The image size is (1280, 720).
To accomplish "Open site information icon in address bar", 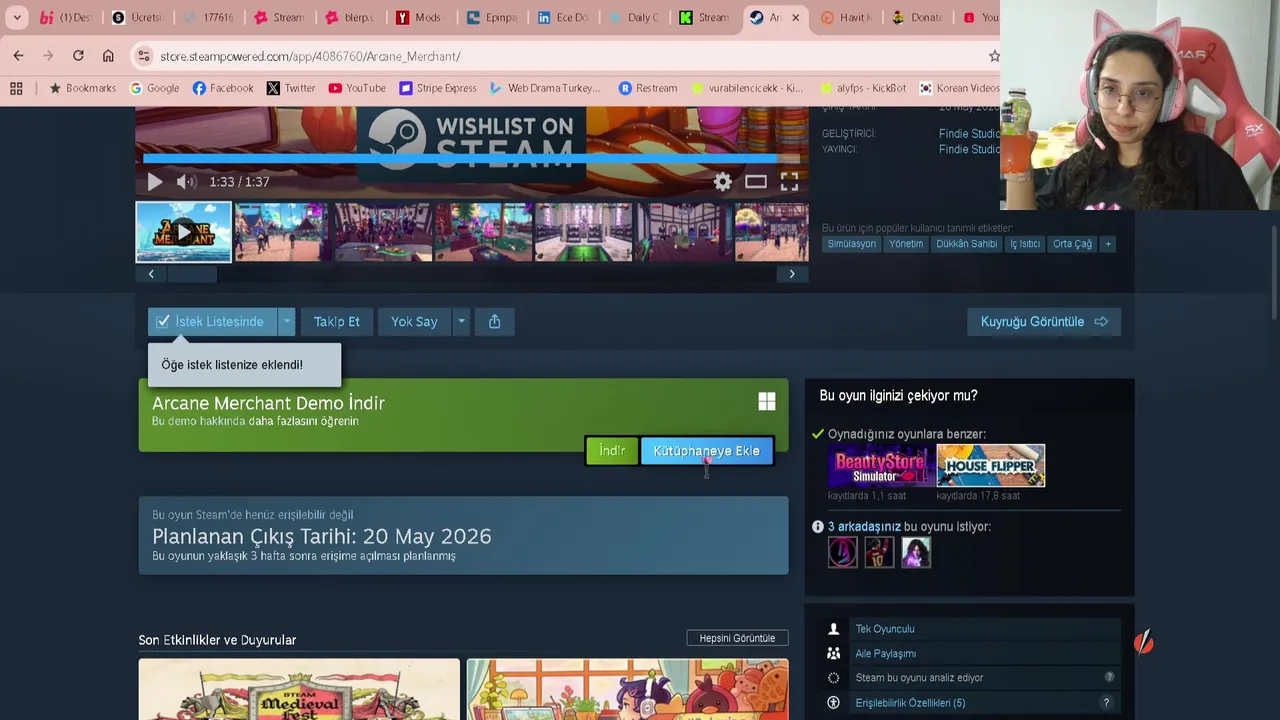I will pyautogui.click(x=143, y=56).
